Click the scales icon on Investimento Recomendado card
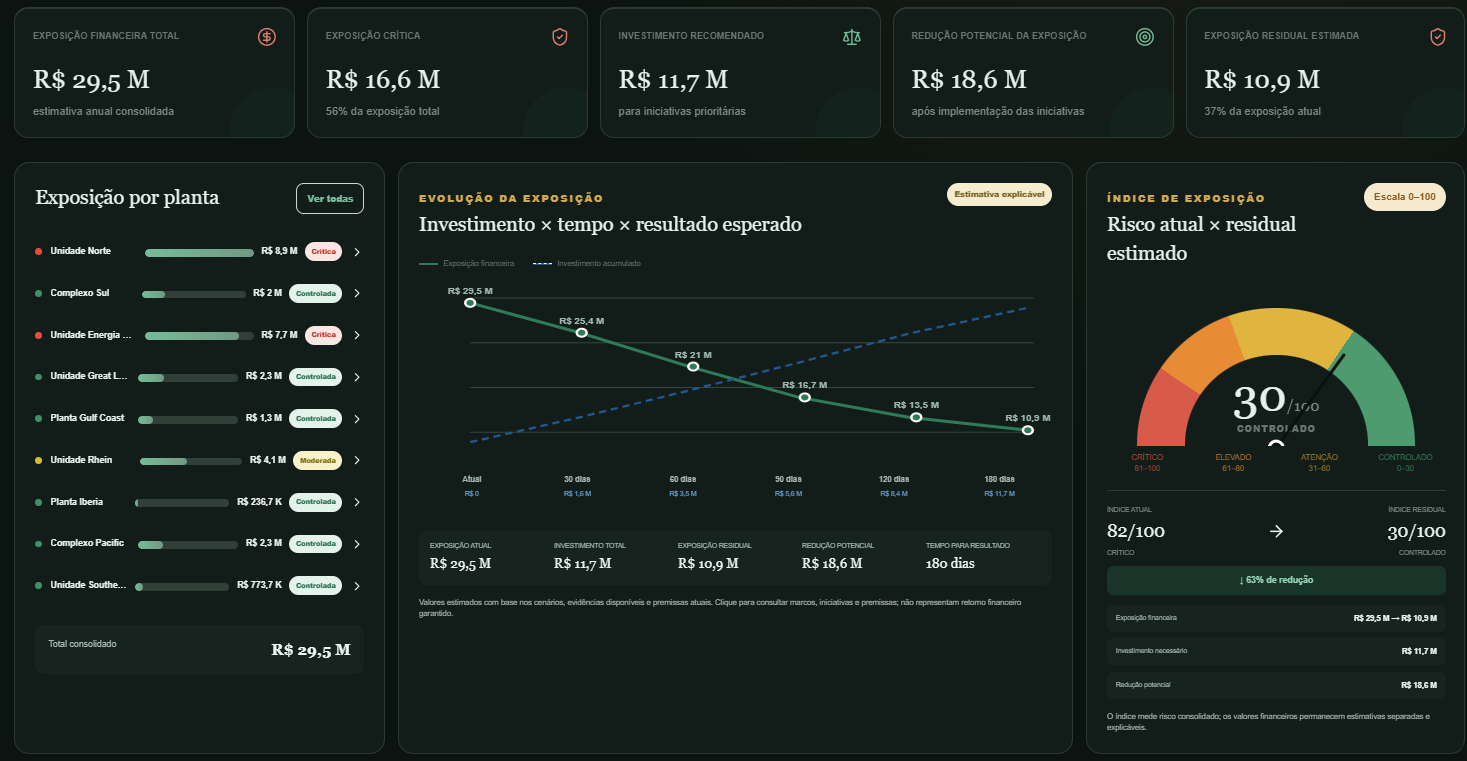This screenshot has height=761, width=1467. pyautogui.click(x=852, y=37)
